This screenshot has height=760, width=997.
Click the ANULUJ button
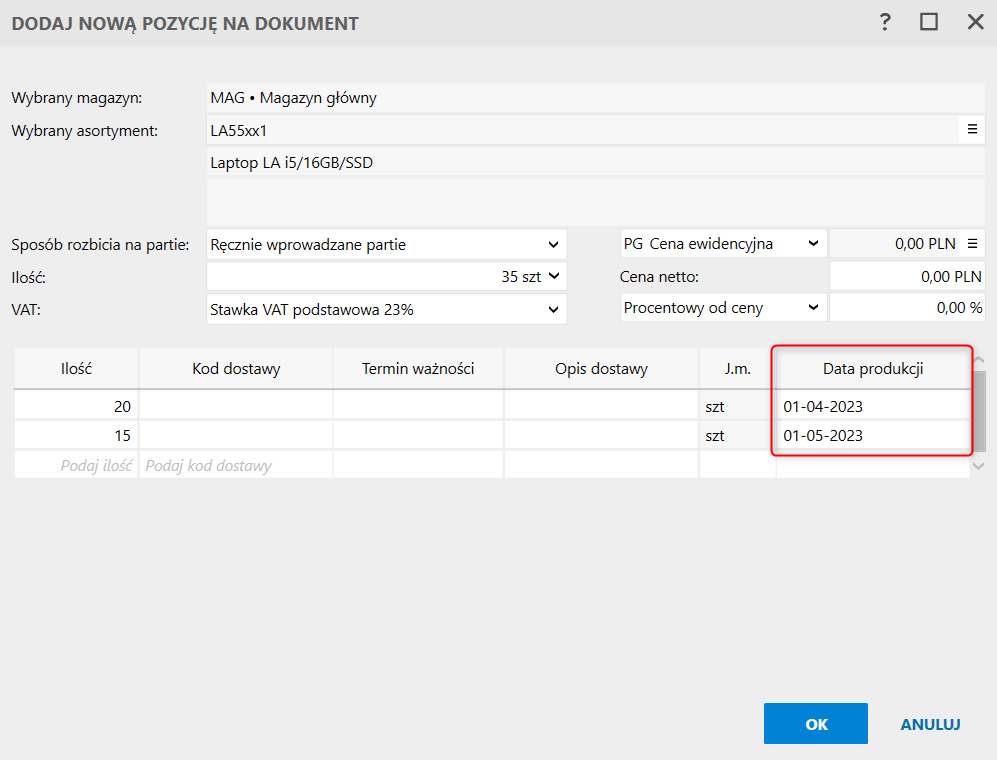pyautogui.click(x=930, y=724)
